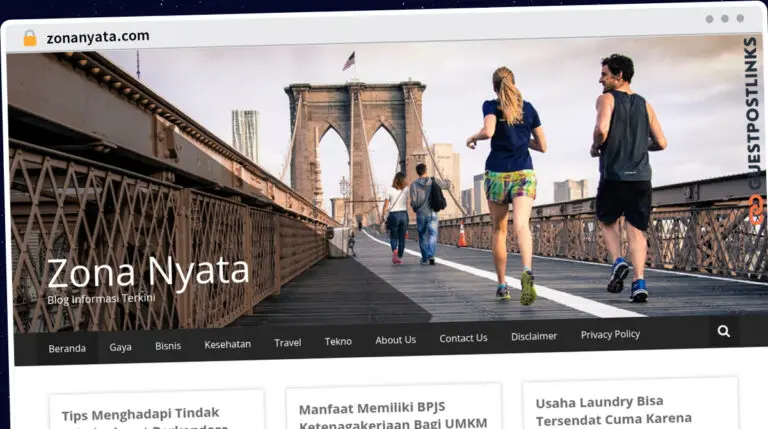Click the middle gray window control dot
Viewport: 768px width, 429px height.
[725, 19]
